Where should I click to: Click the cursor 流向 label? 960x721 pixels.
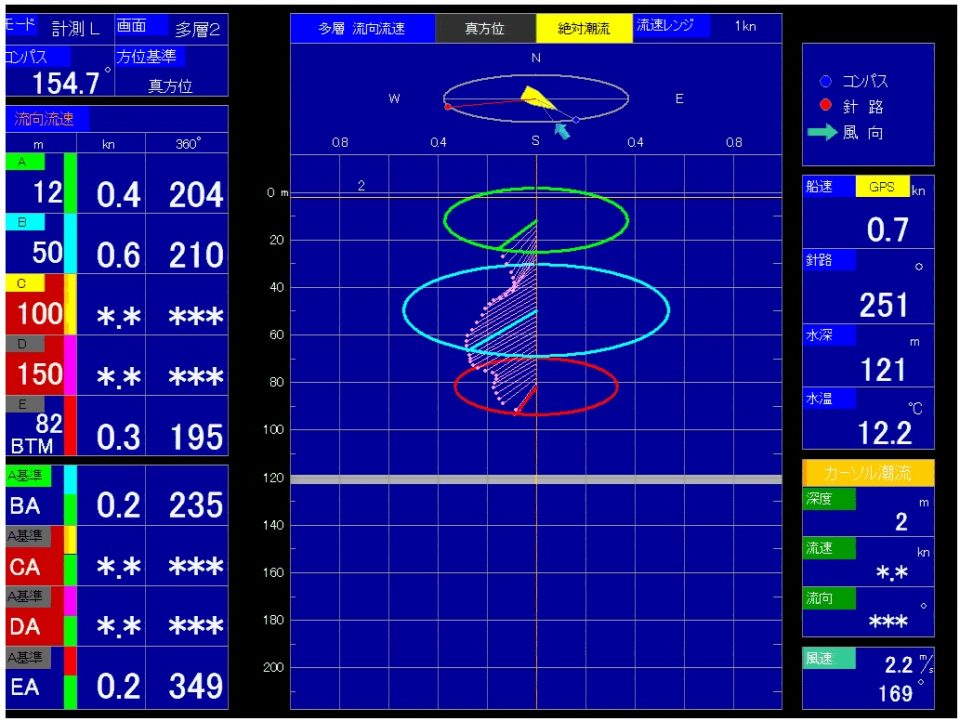[x=829, y=598]
